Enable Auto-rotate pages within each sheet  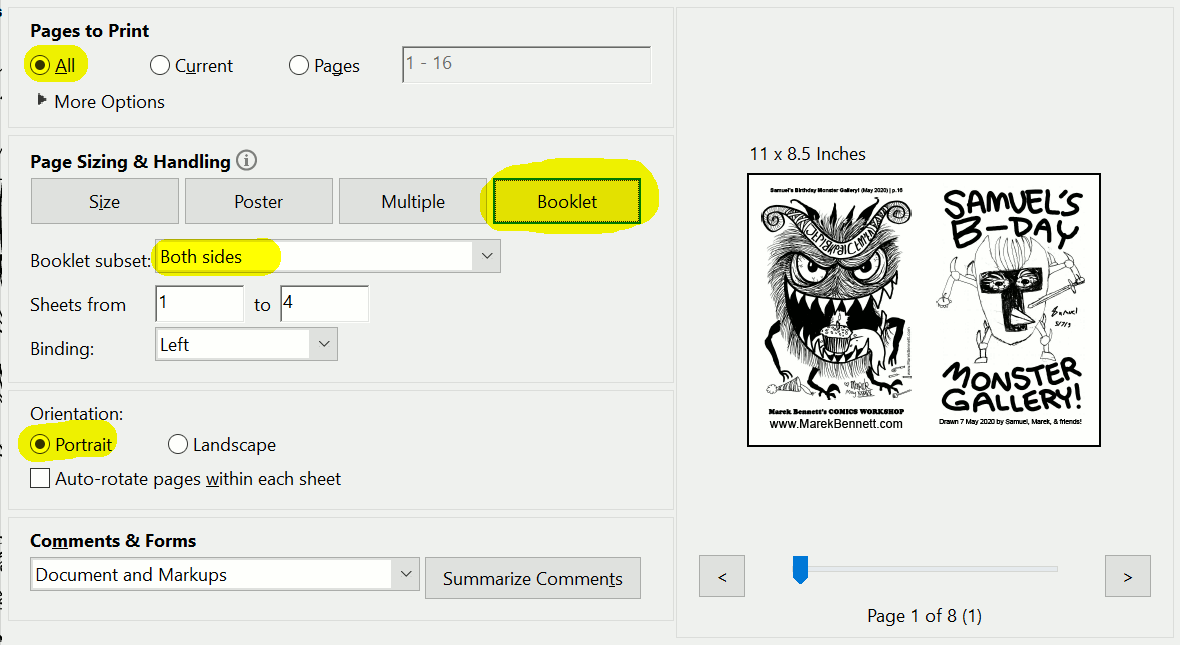[x=40, y=479]
